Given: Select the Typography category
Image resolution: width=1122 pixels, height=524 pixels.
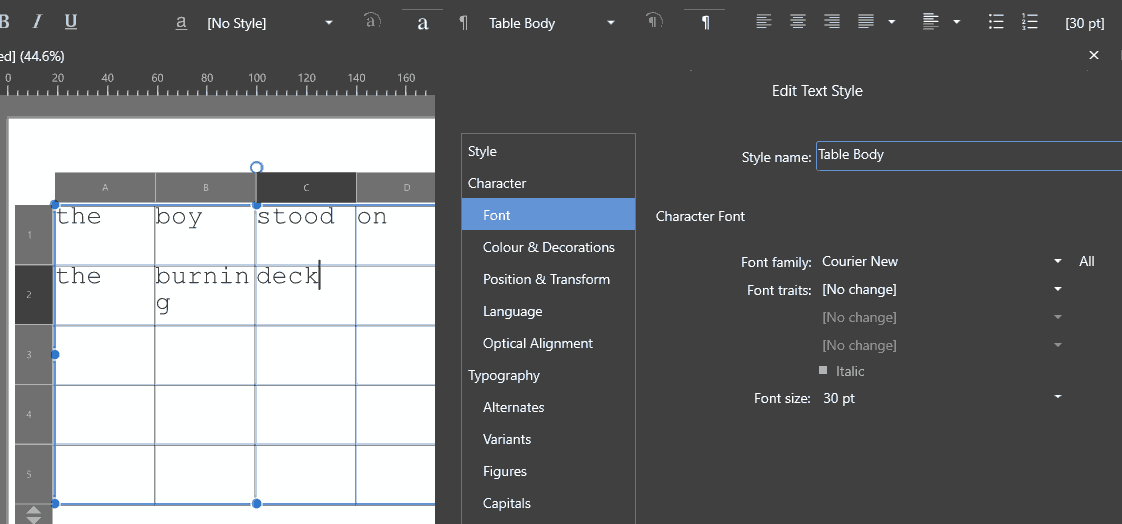Looking at the screenshot, I should pyautogui.click(x=548, y=375).
